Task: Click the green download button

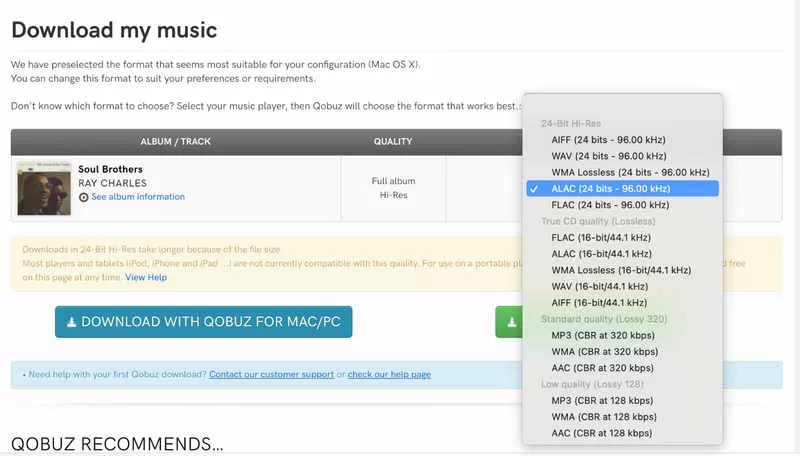Action: pos(509,322)
